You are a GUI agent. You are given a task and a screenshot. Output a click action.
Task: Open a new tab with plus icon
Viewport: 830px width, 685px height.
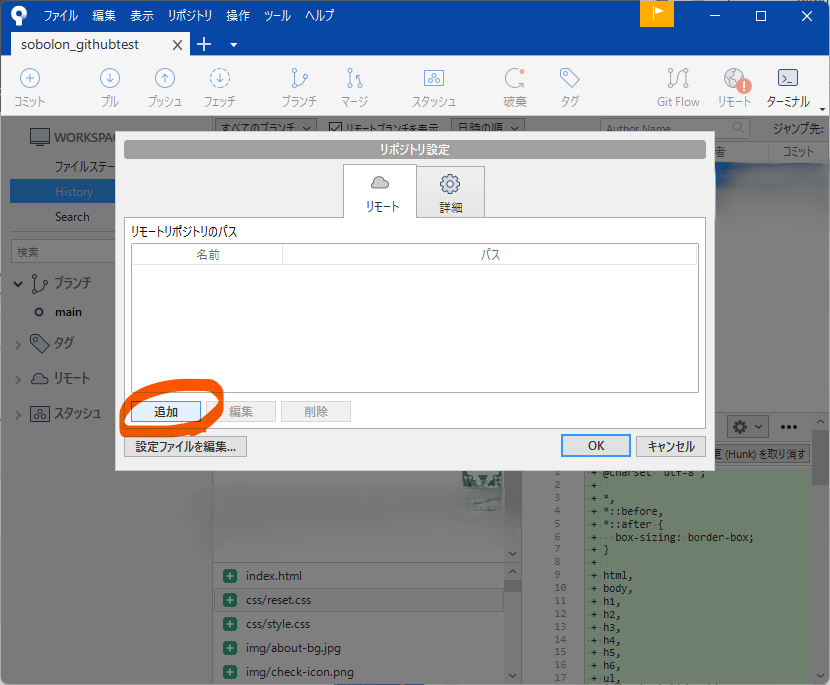click(204, 44)
